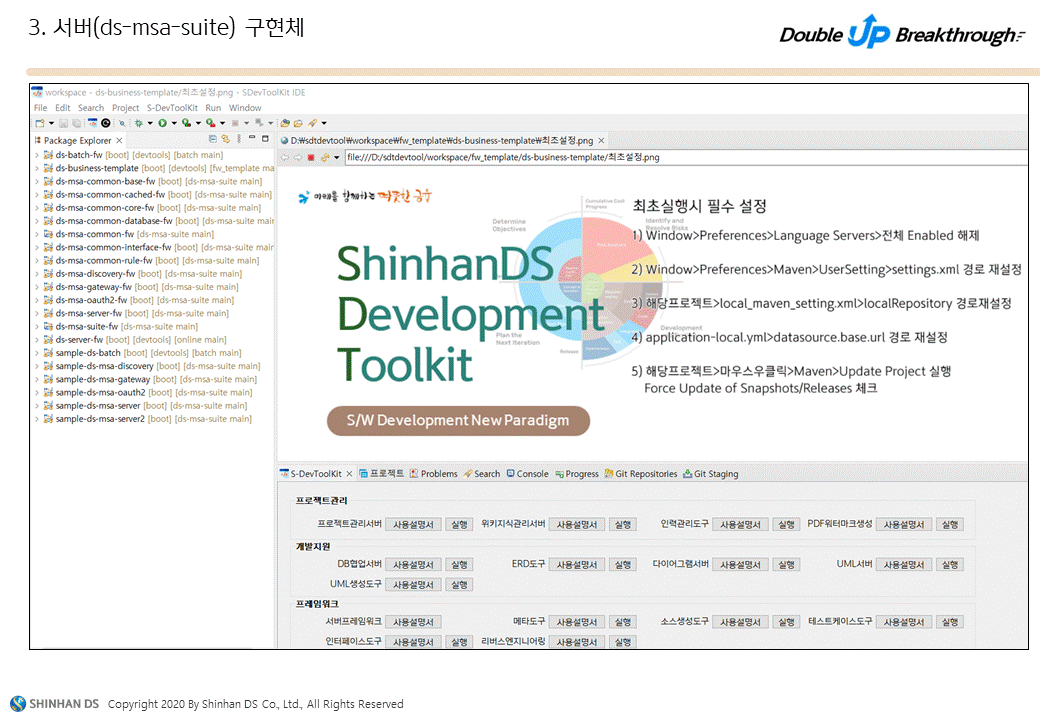This screenshot has height=720, width=1040.
Task: Open browser refresh options dropdown arrow
Action: (x=336, y=158)
